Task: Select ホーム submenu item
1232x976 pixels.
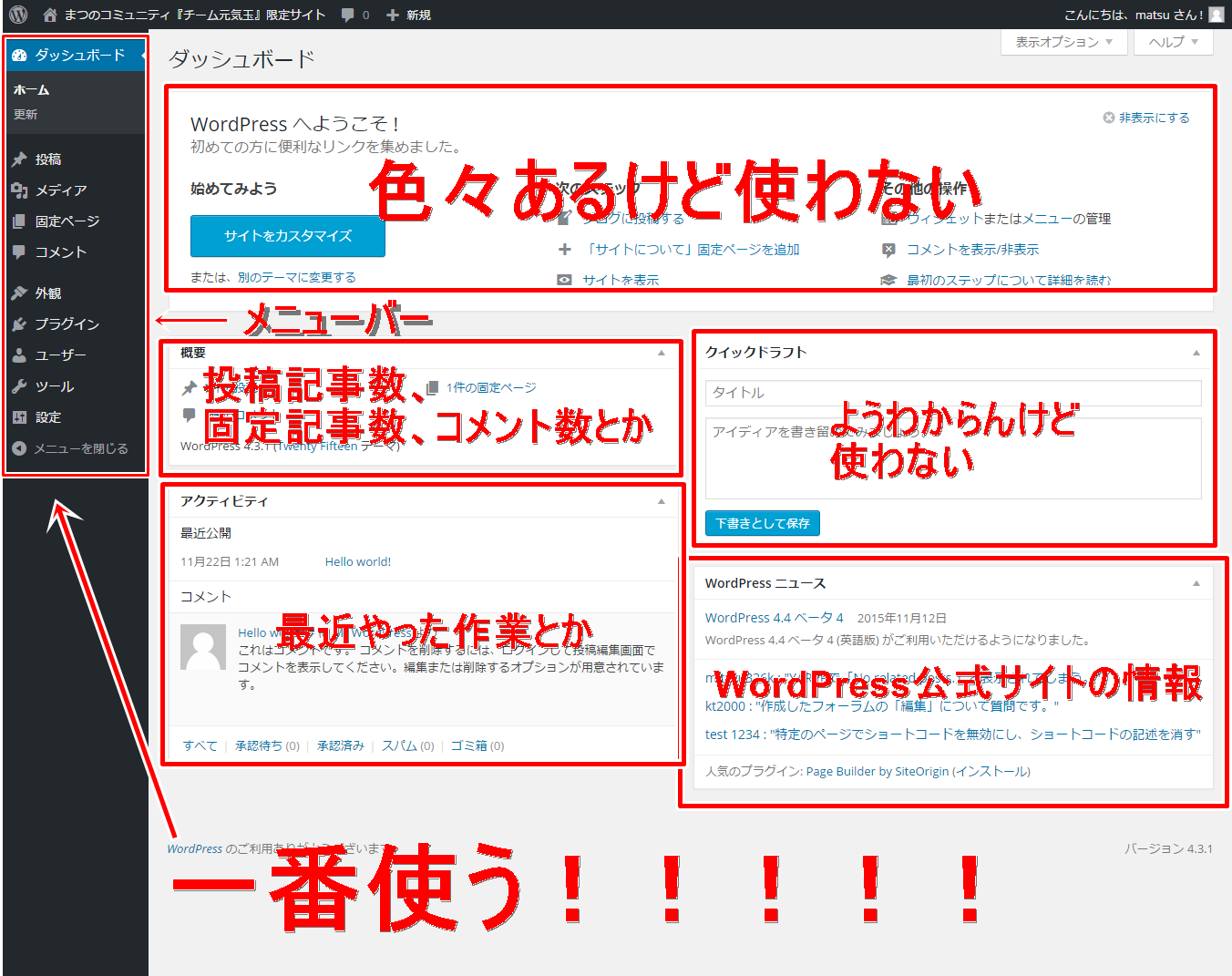Action: 32,90
